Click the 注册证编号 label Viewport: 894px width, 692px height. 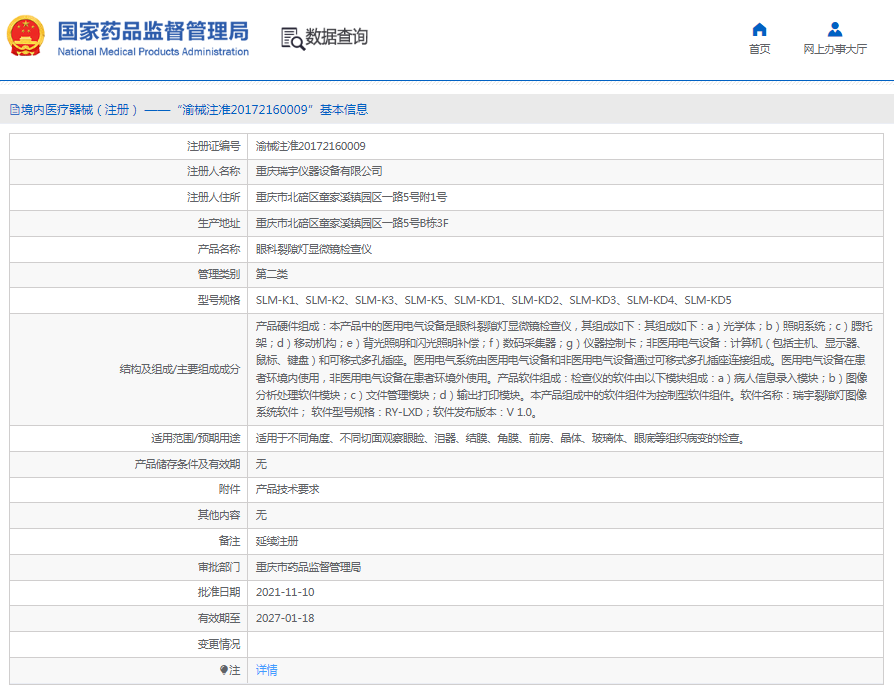pyautogui.click(x=213, y=146)
